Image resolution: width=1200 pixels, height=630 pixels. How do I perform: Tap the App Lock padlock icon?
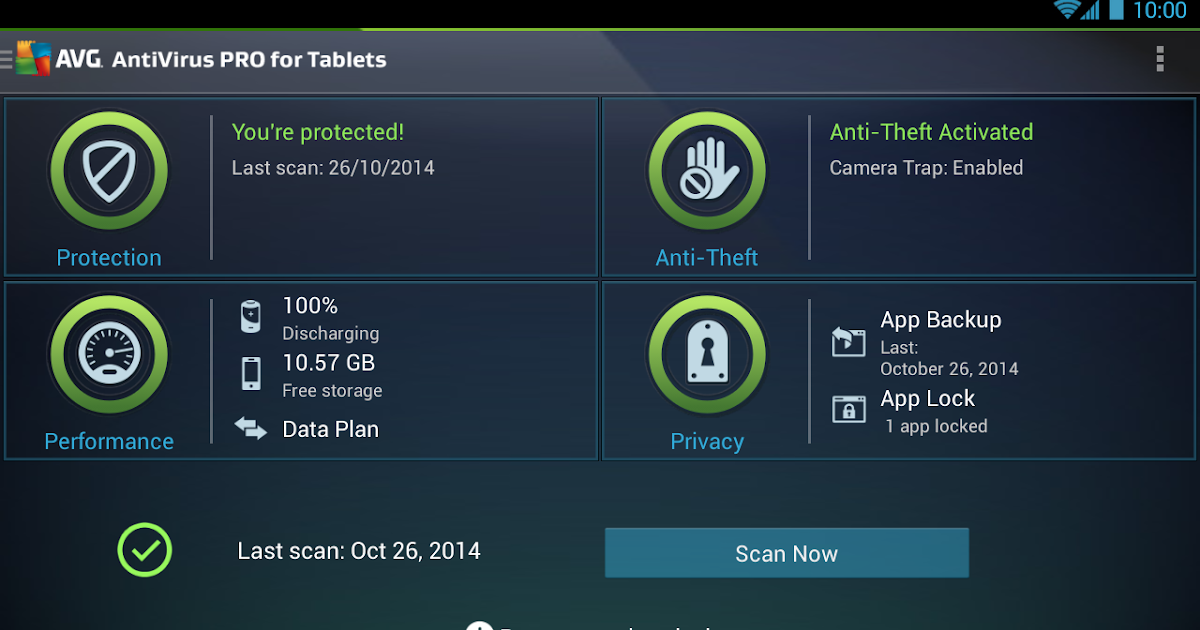848,409
